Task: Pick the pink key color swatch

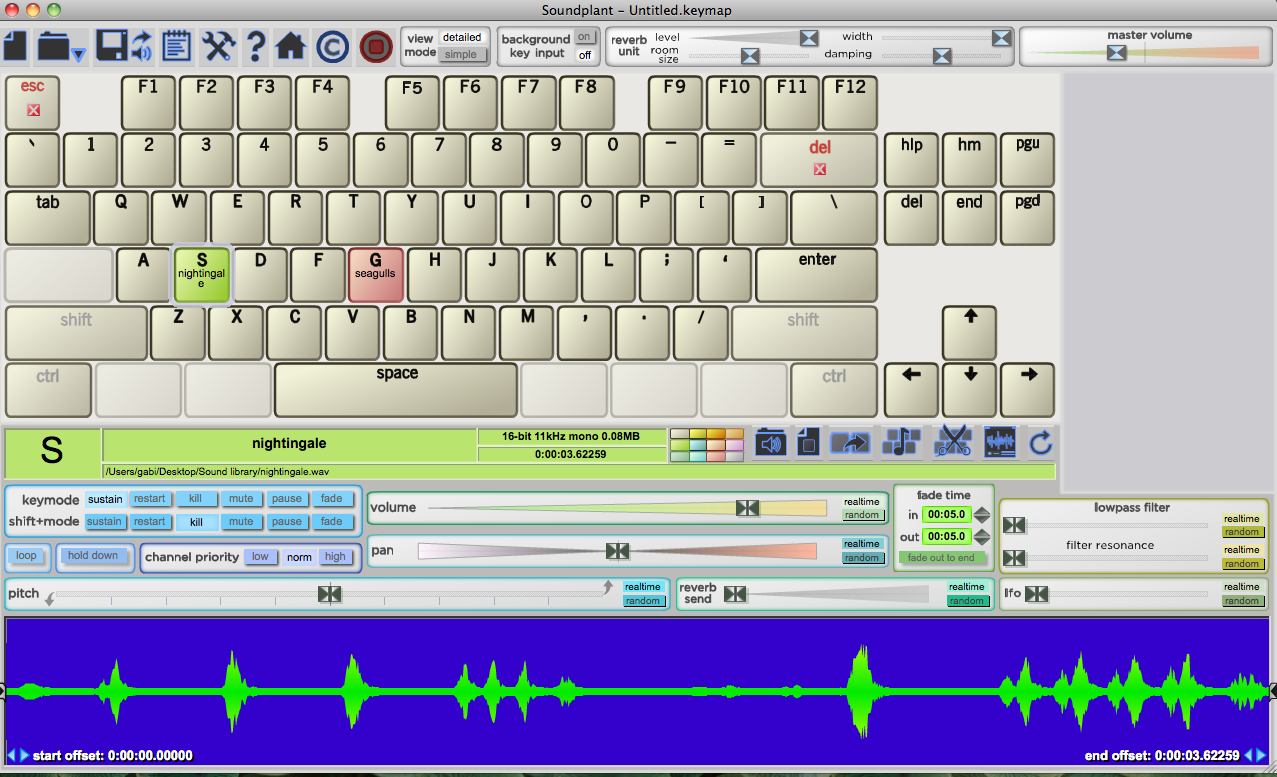Action: point(734,445)
